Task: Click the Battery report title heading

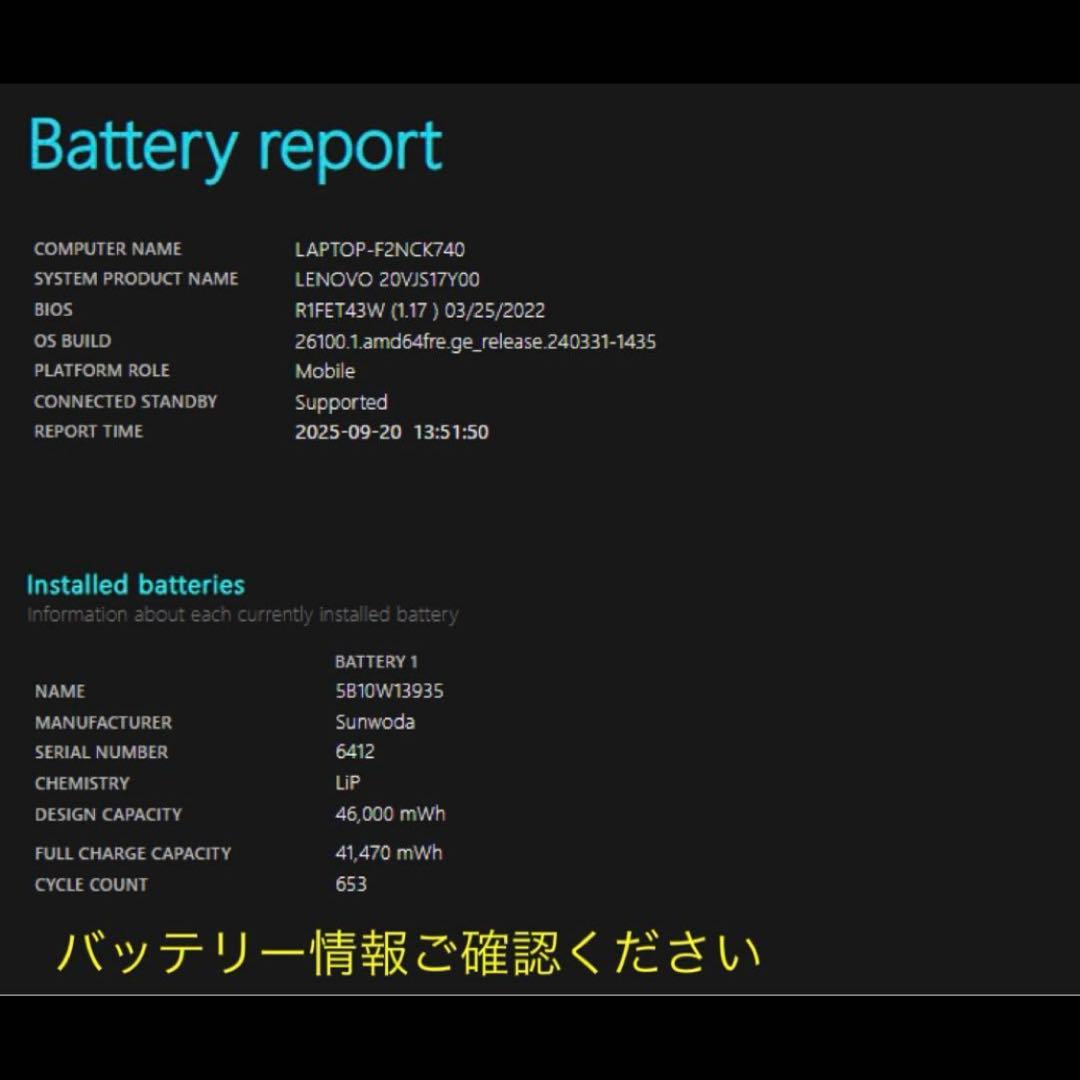Action: tap(235, 145)
